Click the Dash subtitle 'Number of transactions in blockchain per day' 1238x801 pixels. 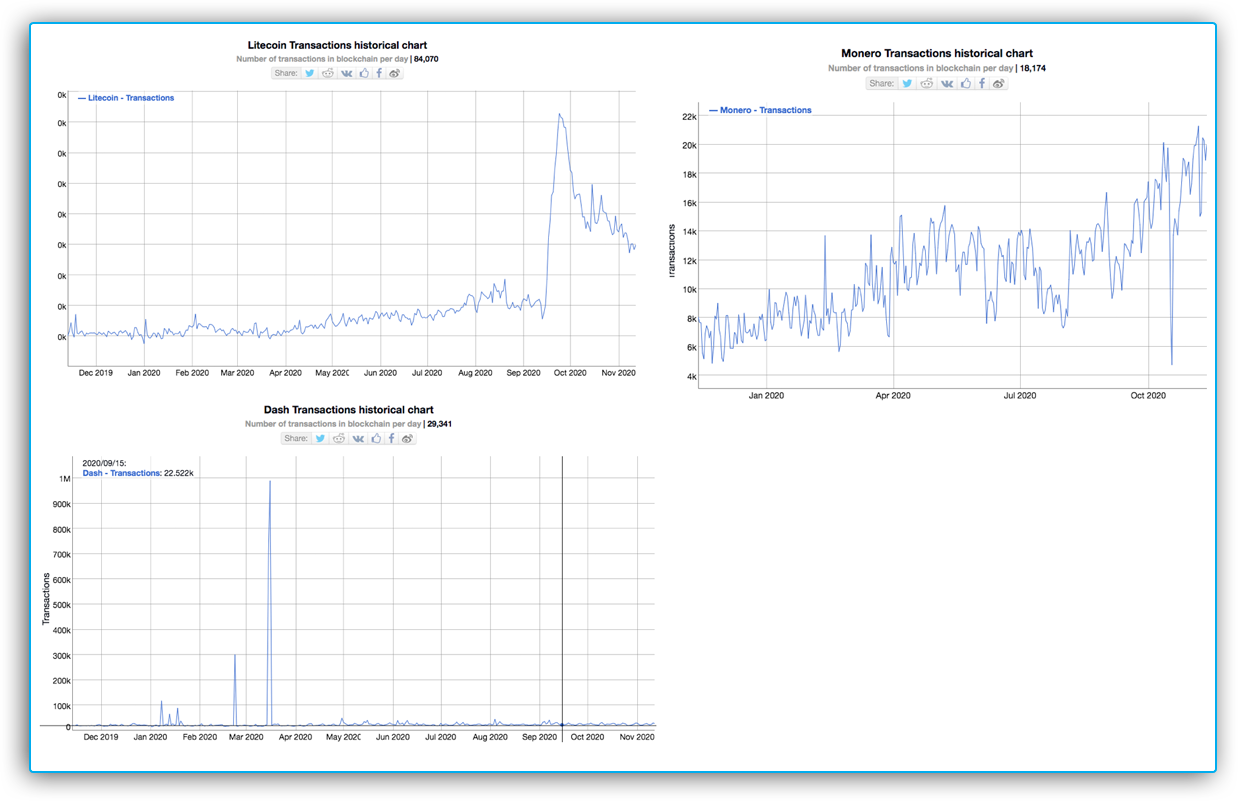pos(333,424)
